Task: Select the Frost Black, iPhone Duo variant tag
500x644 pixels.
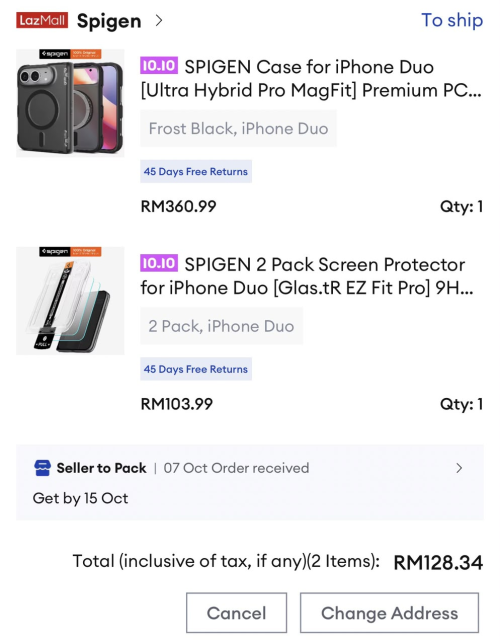Action: click(x=238, y=129)
